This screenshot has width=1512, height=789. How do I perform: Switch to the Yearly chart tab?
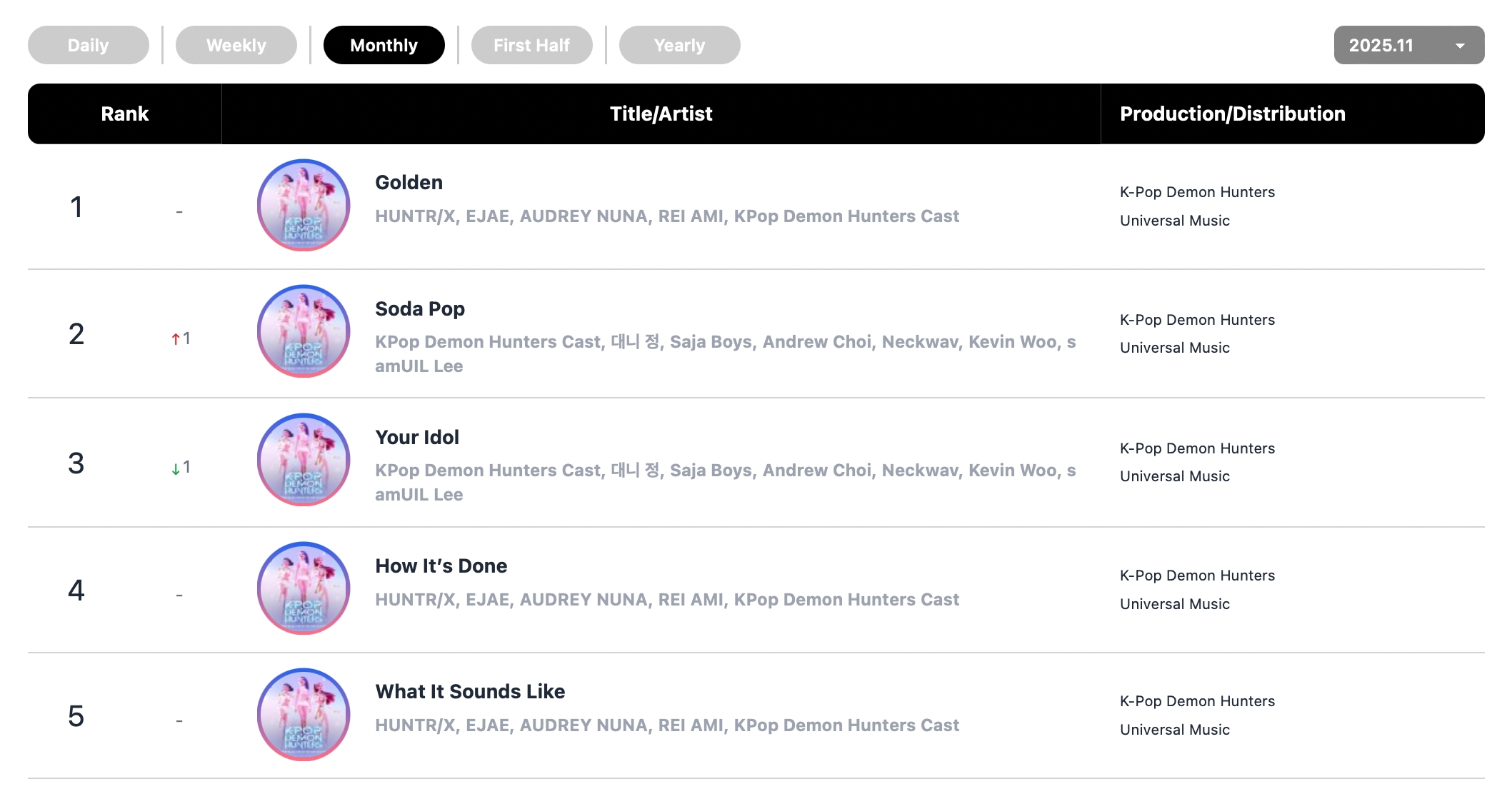(x=680, y=45)
